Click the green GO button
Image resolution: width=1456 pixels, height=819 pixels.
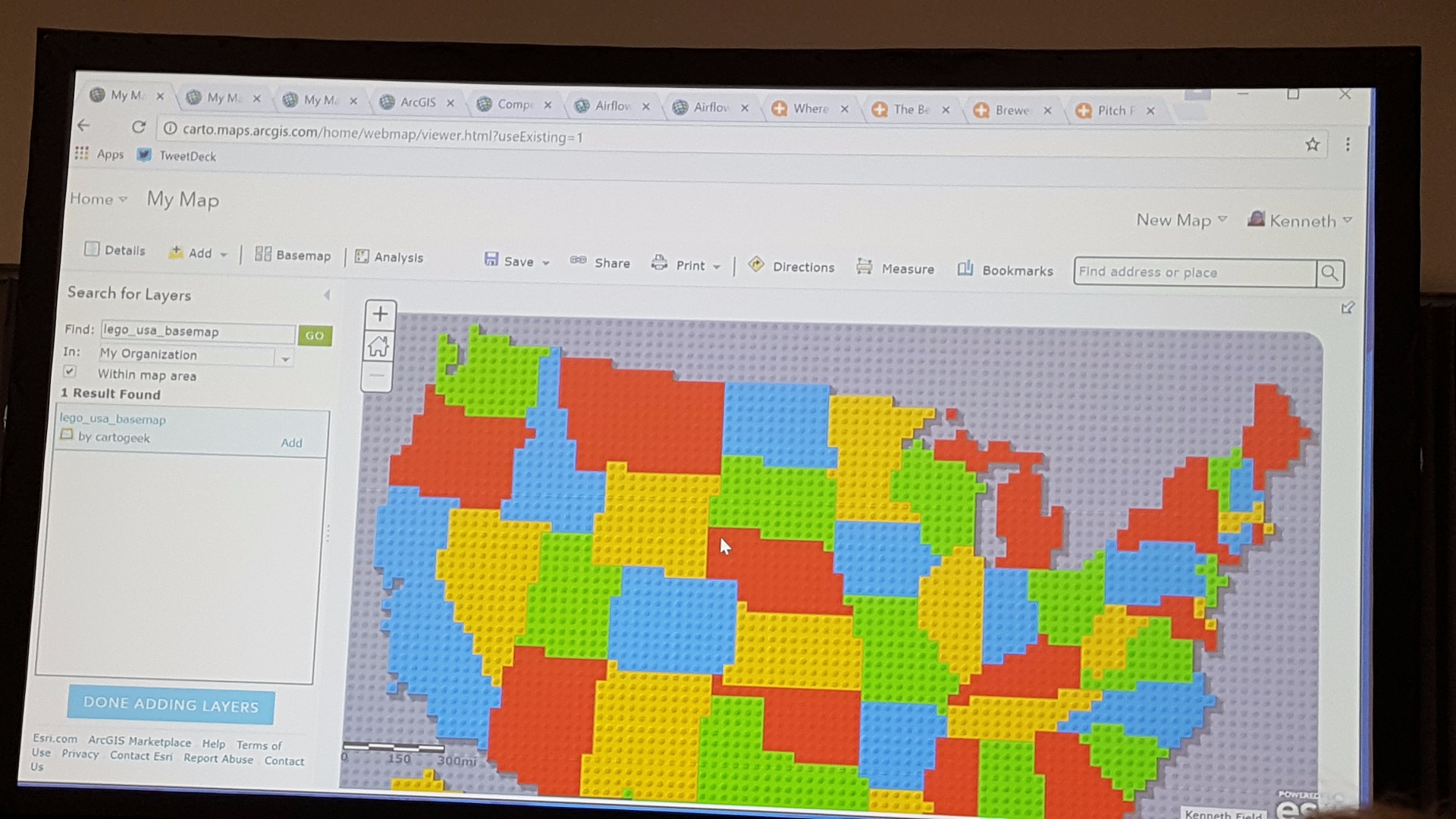click(315, 335)
